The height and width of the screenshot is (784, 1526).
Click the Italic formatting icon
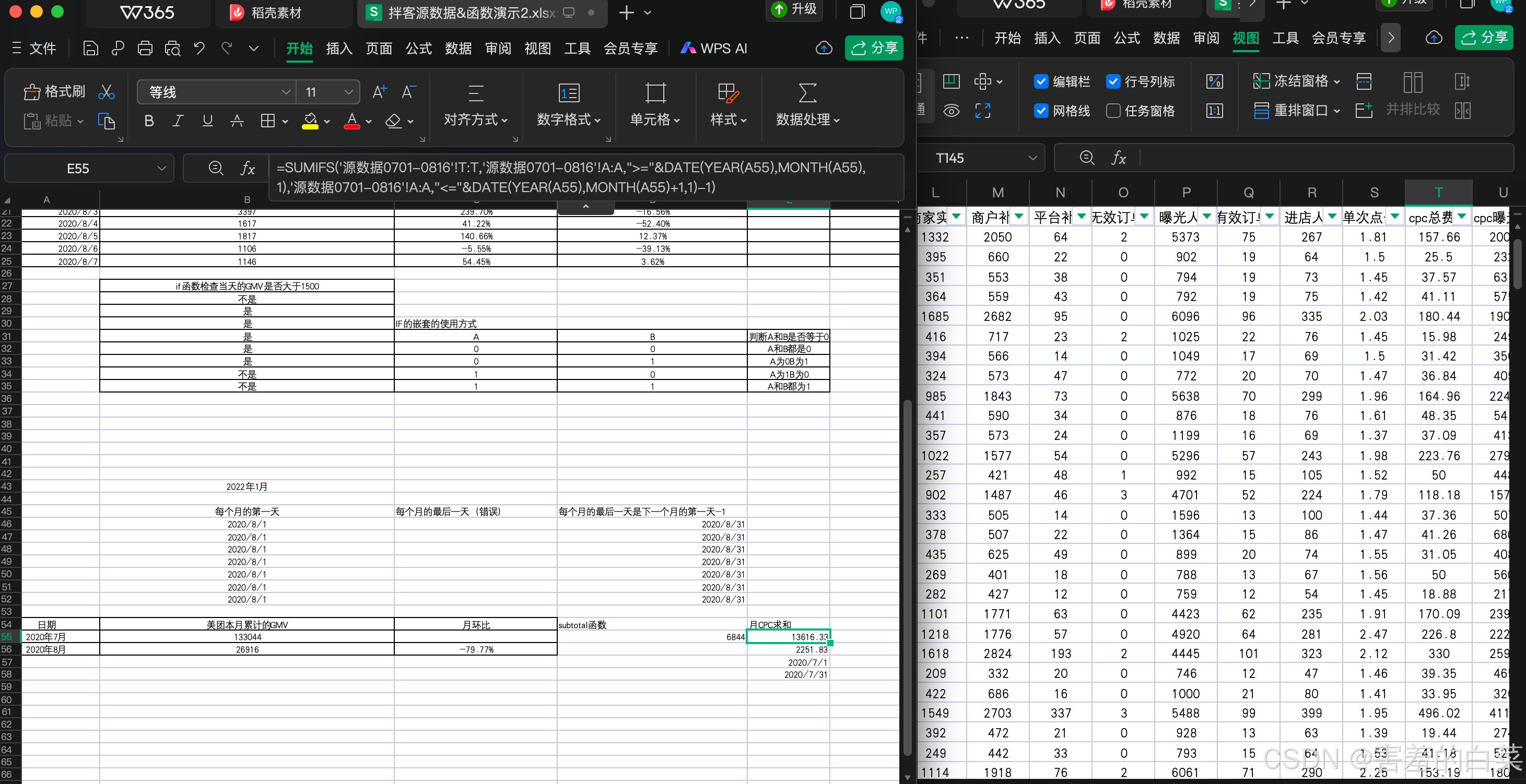[x=177, y=121]
